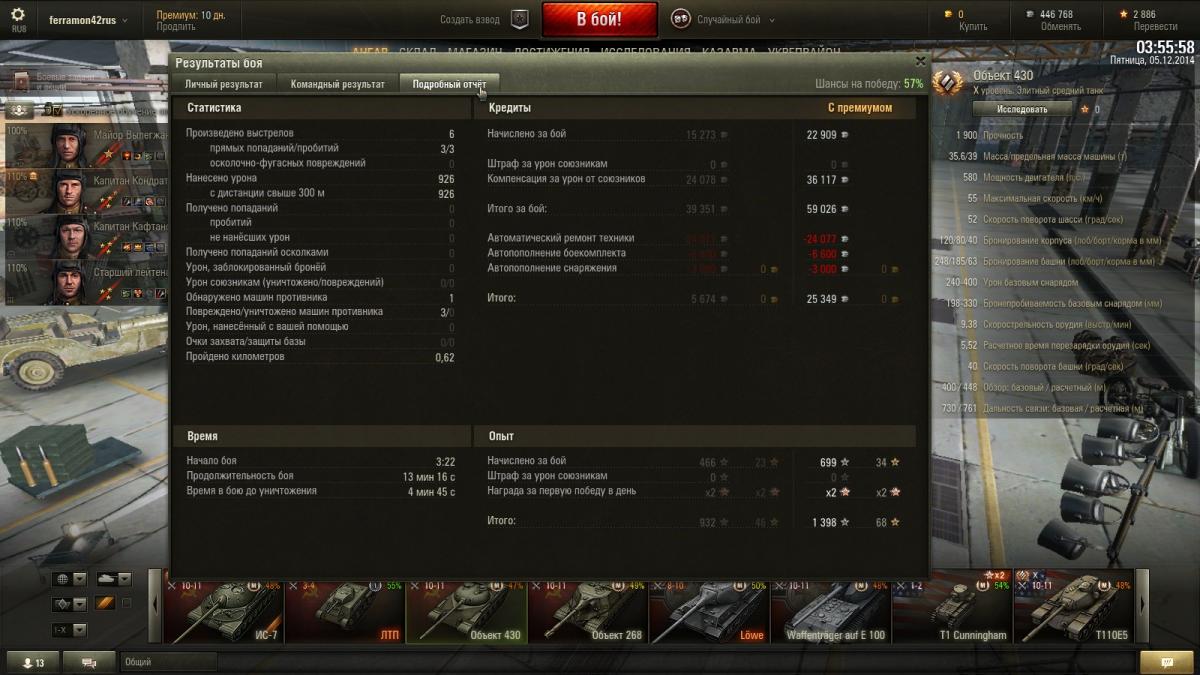
Task: Close the Результаты боя window
Action: (920, 62)
